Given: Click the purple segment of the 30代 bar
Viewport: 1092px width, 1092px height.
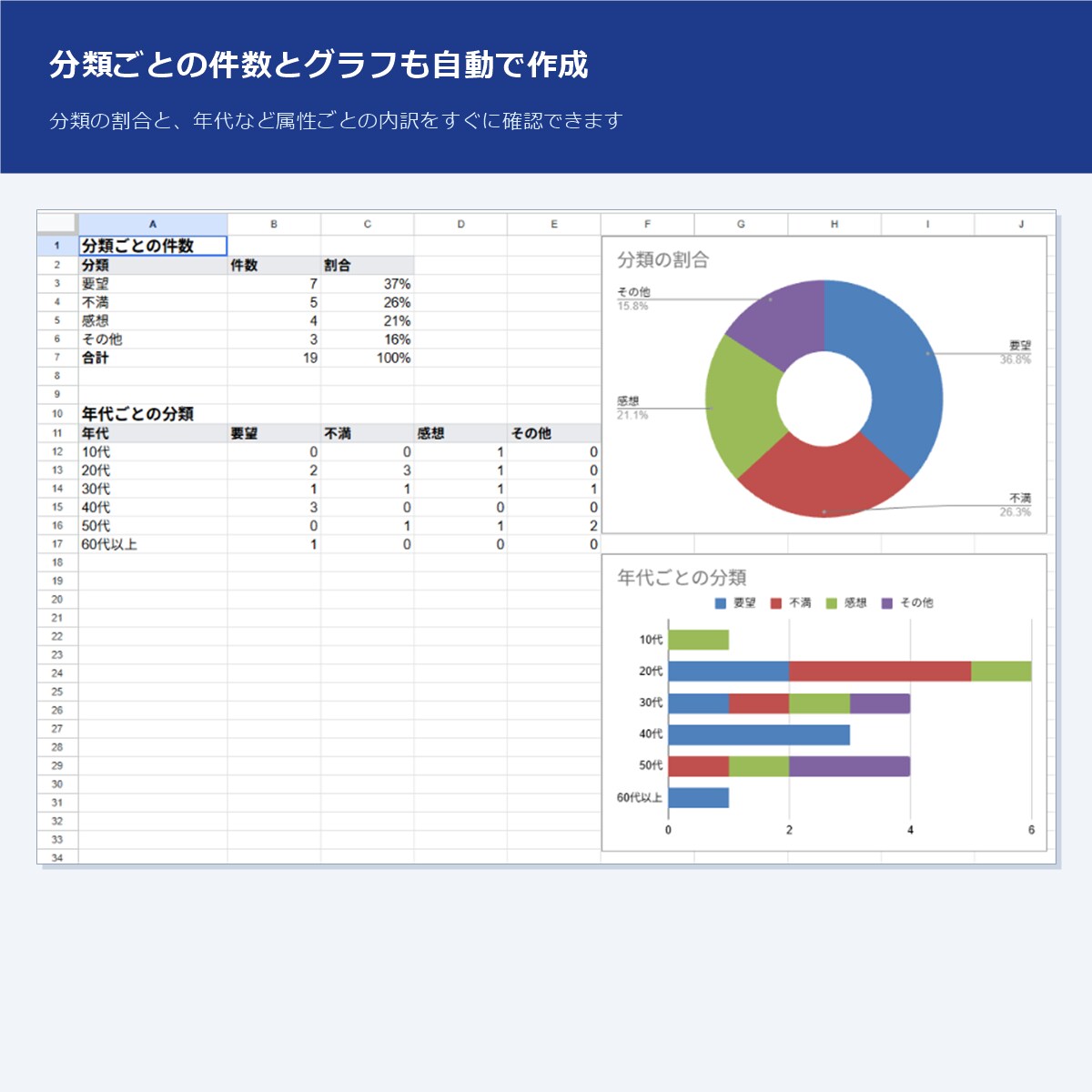Looking at the screenshot, I should click(x=880, y=703).
